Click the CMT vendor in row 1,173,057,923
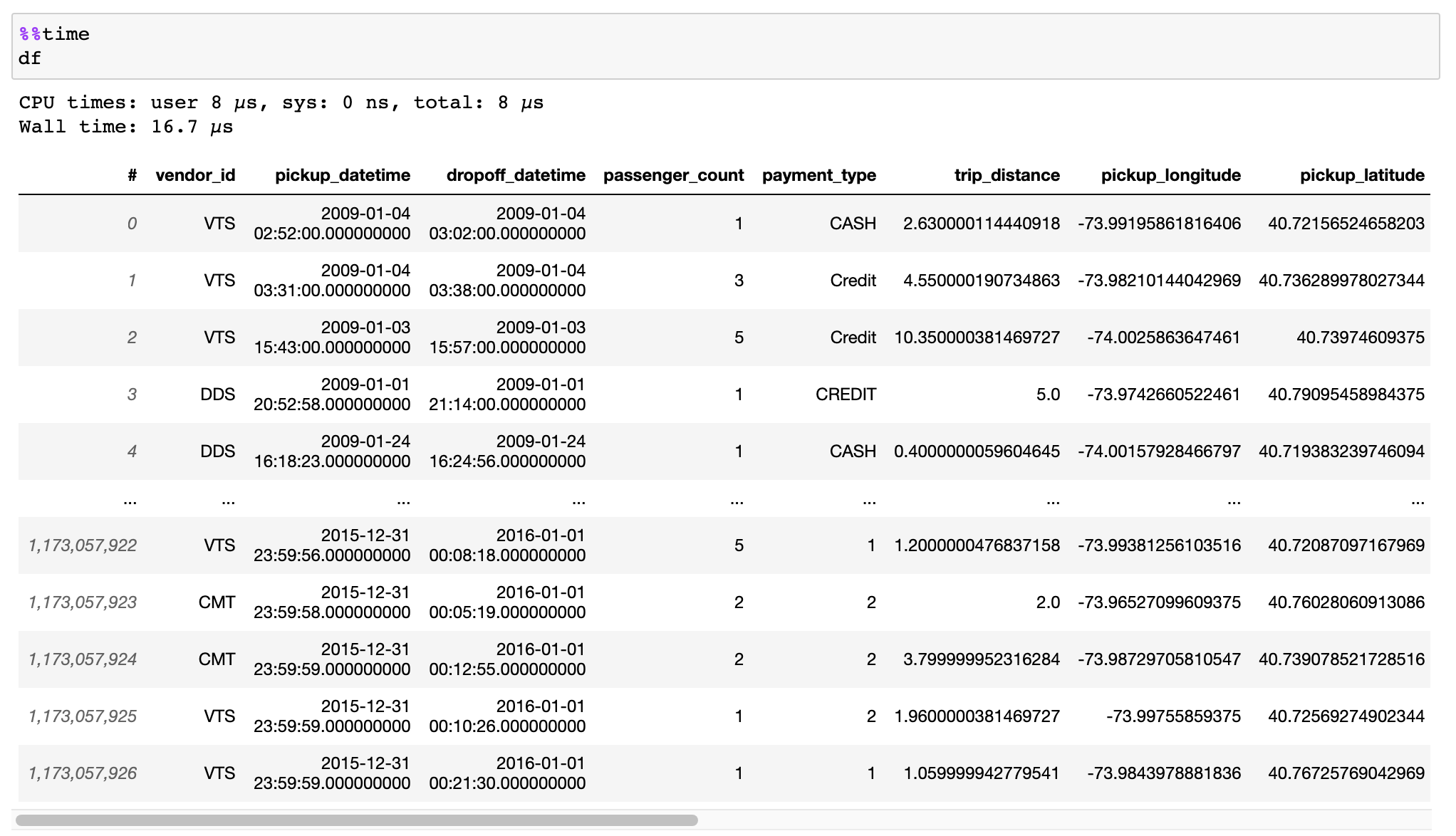Image resolution: width=1456 pixels, height=836 pixels. pyautogui.click(x=217, y=602)
